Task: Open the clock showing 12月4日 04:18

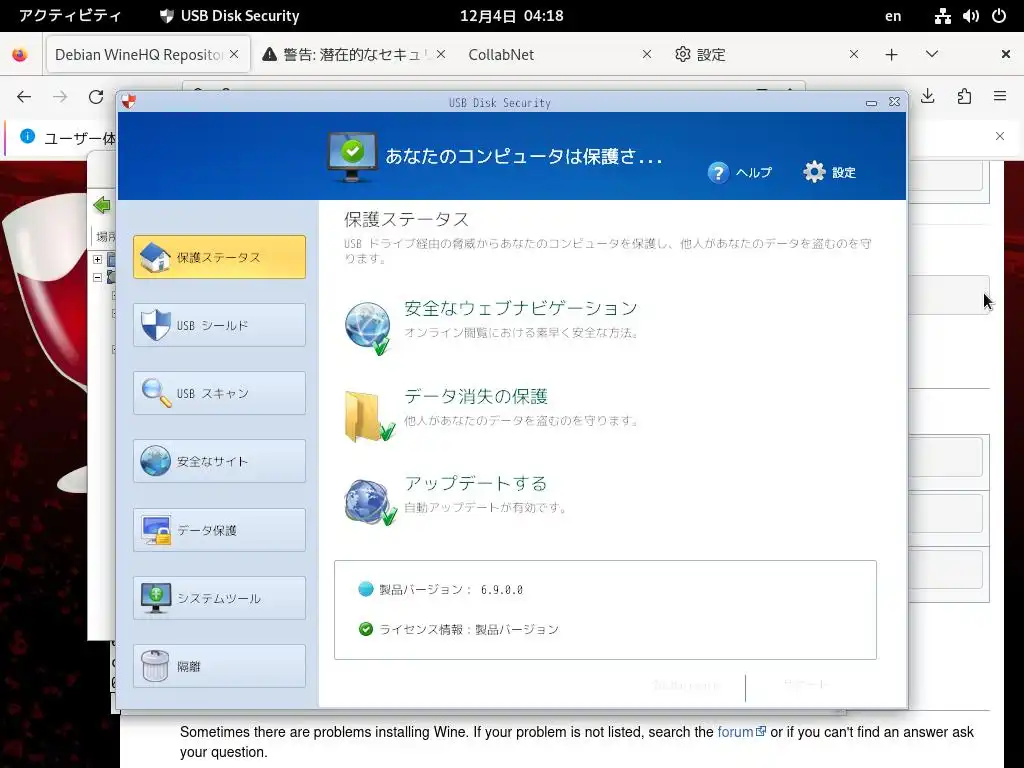Action: [x=511, y=16]
